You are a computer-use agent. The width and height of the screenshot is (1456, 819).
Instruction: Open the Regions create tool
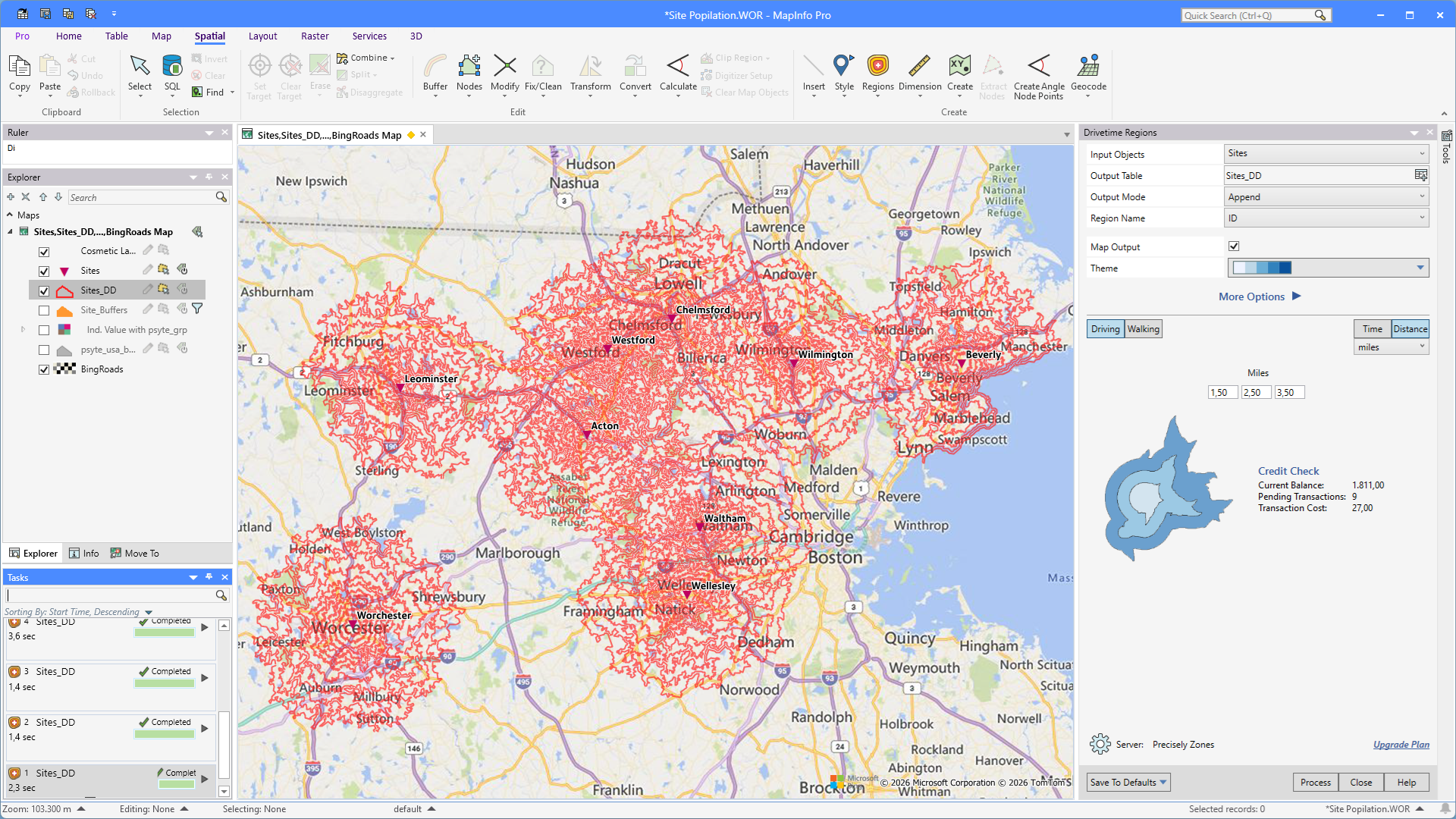[877, 67]
